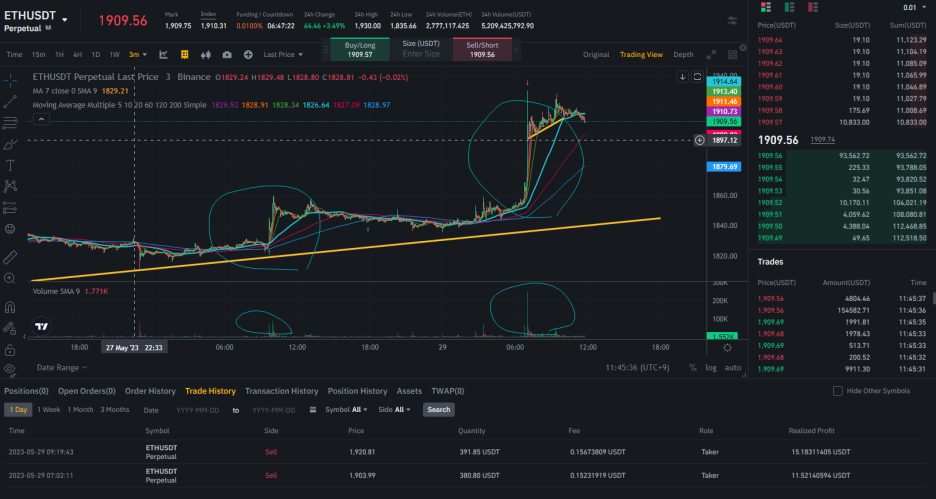Viewport: 936px width, 499px height.
Task: Click the scroll-to-latest down arrow button
Action: point(682,77)
